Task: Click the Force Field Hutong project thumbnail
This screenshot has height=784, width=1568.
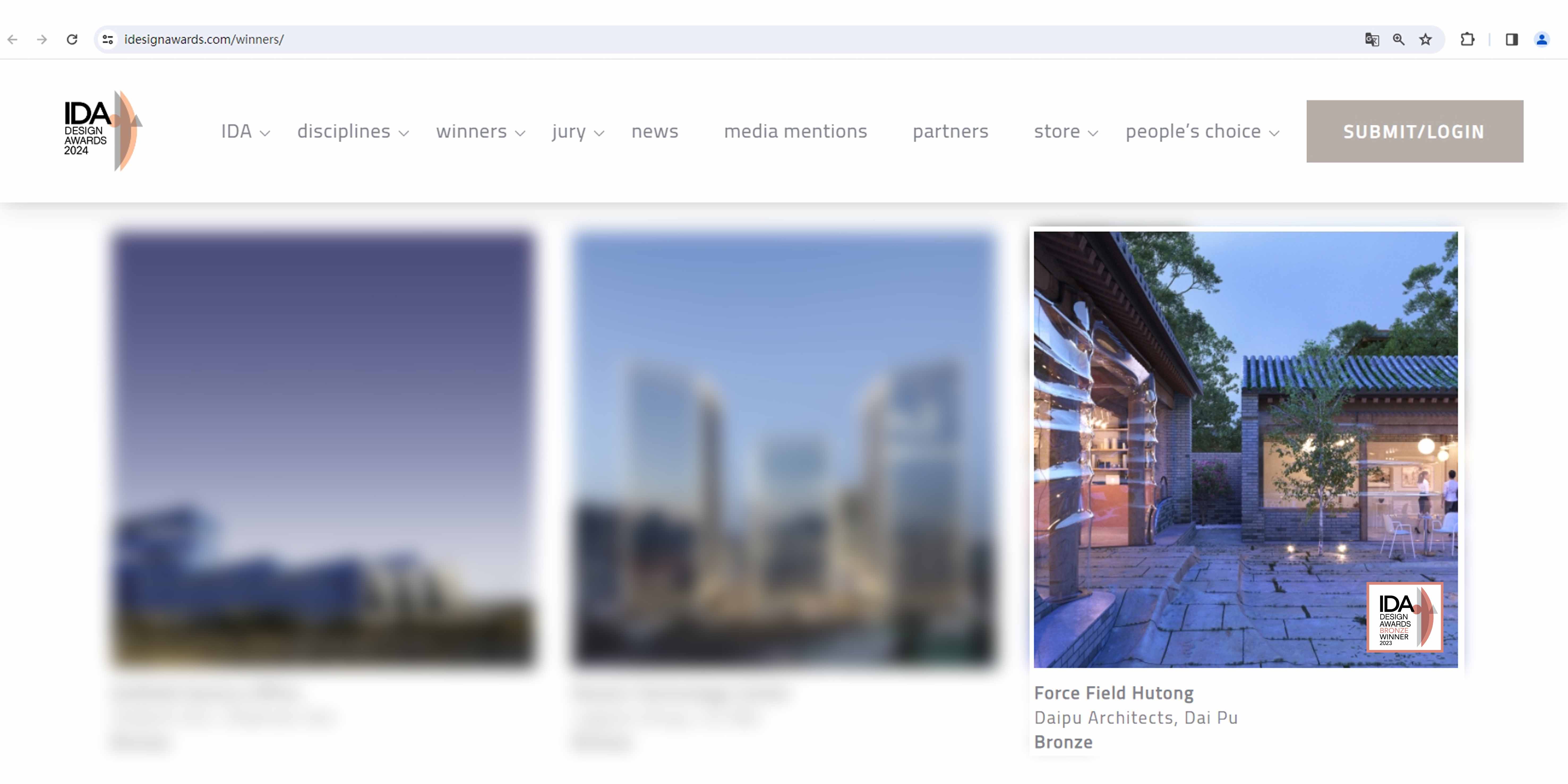Action: click(x=1245, y=449)
